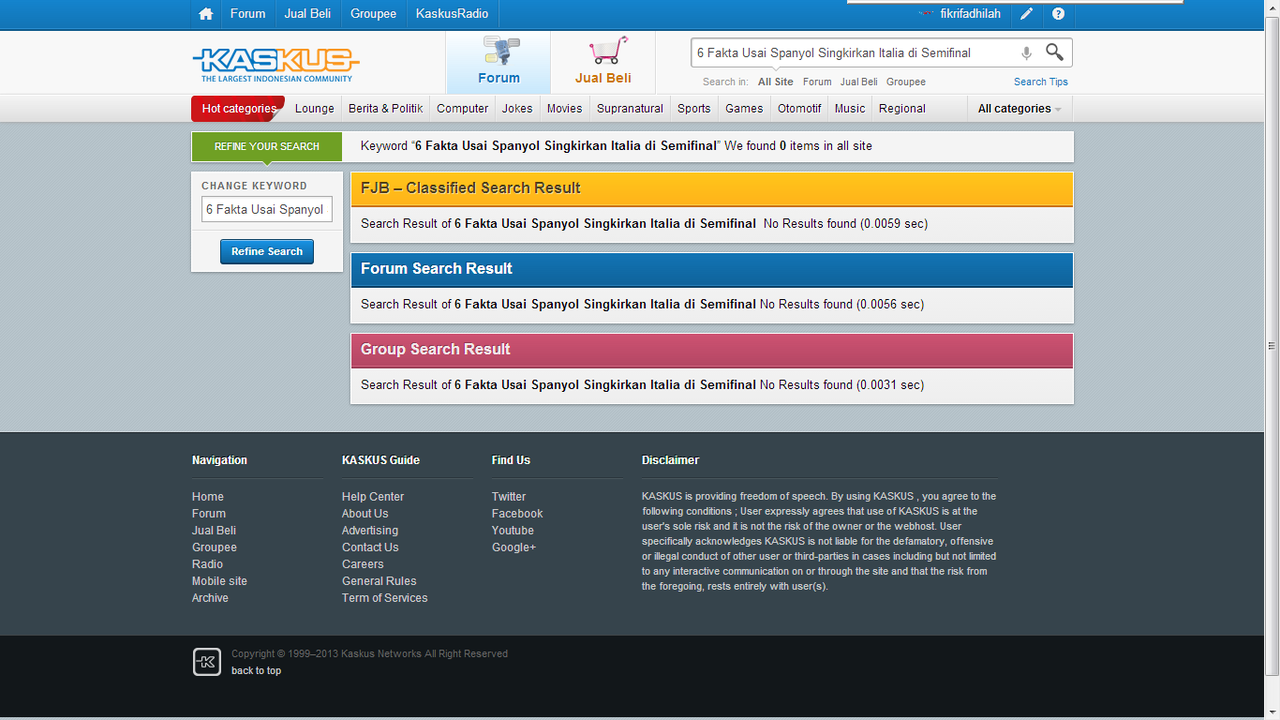Set search scope to Jual Beli
The width and height of the screenshot is (1280, 720).
(x=859, y=82)
